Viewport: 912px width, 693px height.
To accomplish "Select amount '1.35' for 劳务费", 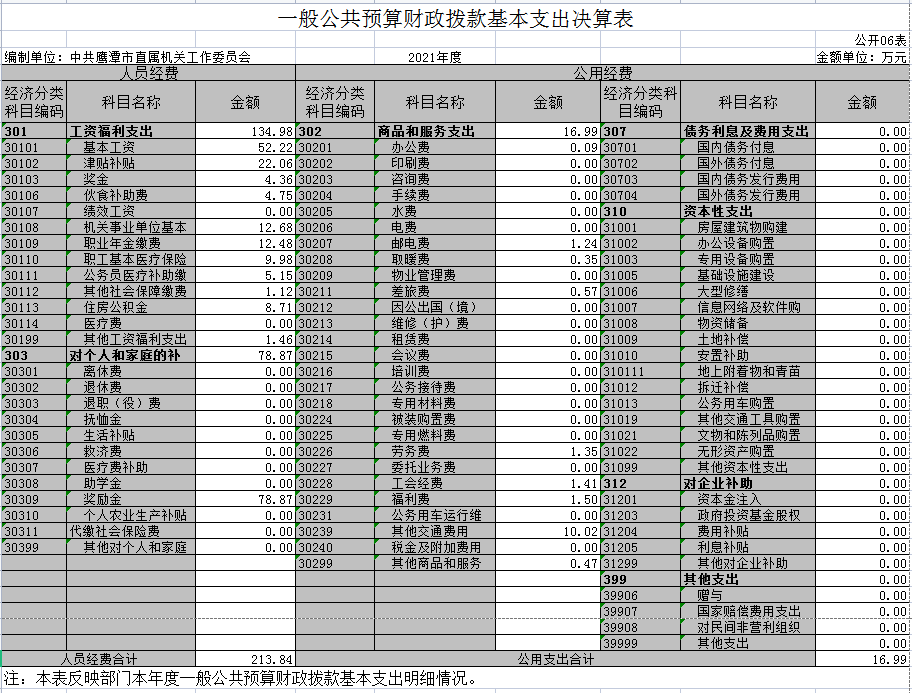I will 548,451.
